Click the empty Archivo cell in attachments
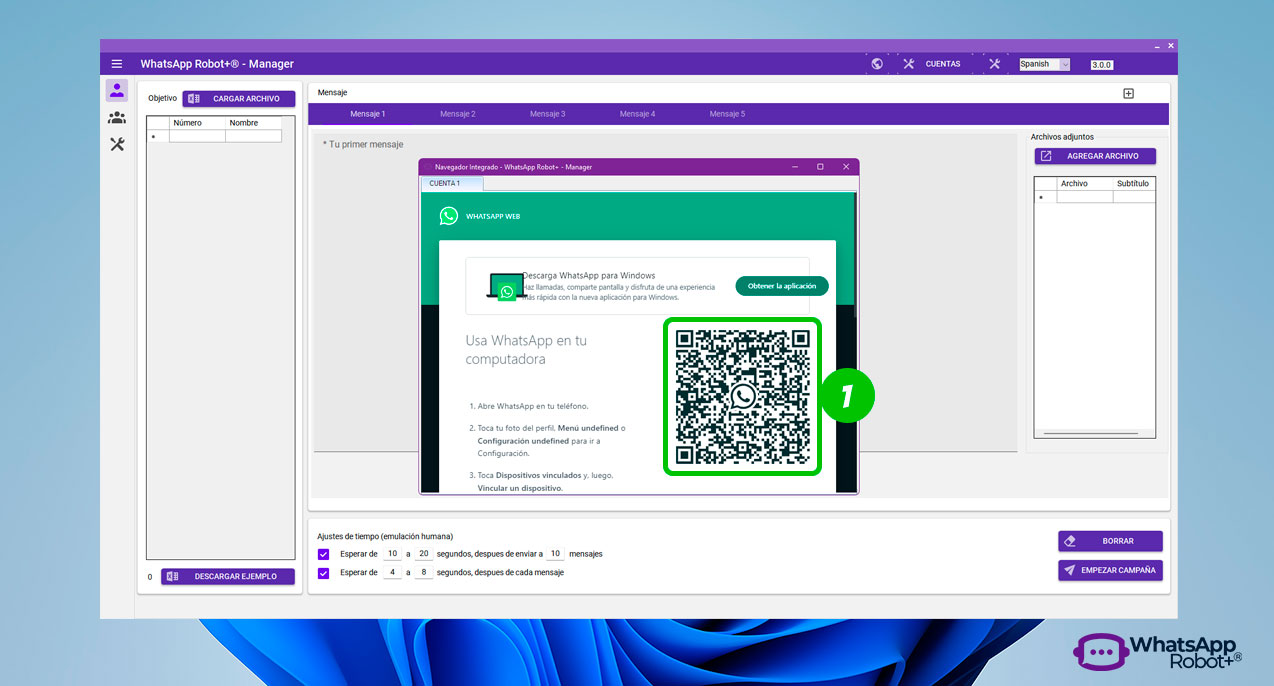Viewport: 1274px width, 686px height. [x=1085, y=197]
